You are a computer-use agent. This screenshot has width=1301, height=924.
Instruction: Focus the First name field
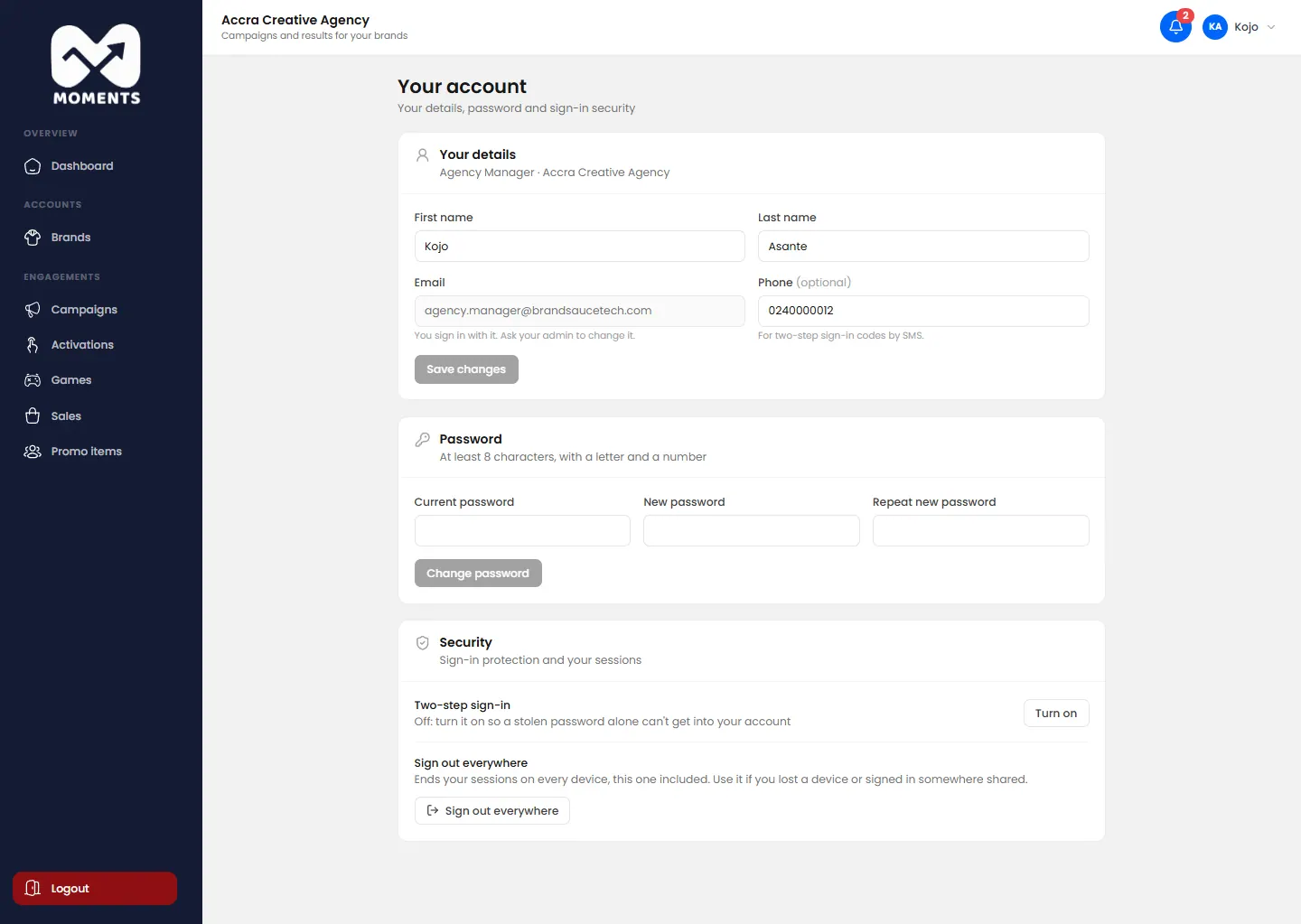coord(579,247)
